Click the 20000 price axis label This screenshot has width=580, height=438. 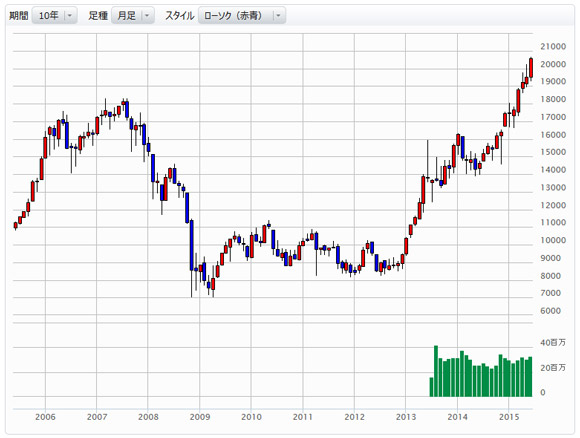coord(553,64)
